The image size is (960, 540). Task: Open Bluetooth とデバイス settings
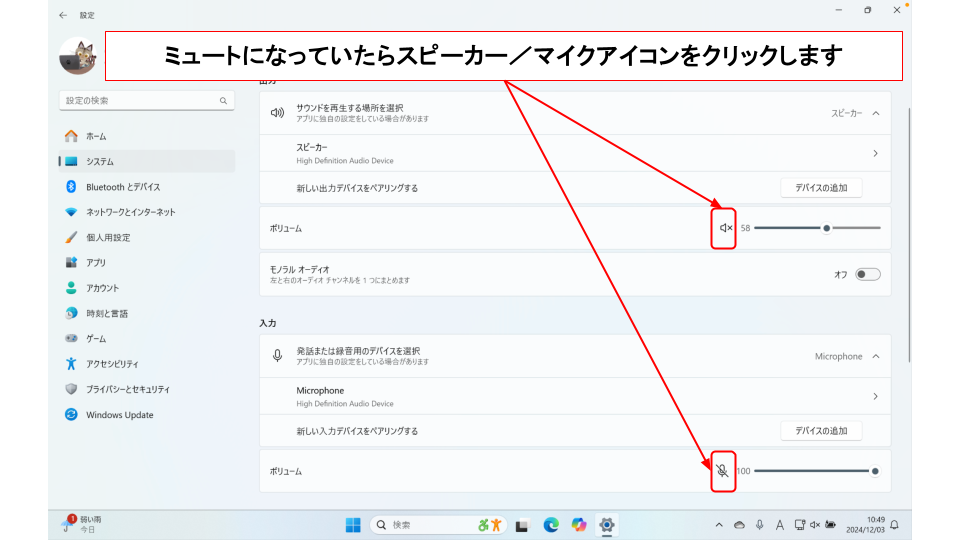click(122, 187)
